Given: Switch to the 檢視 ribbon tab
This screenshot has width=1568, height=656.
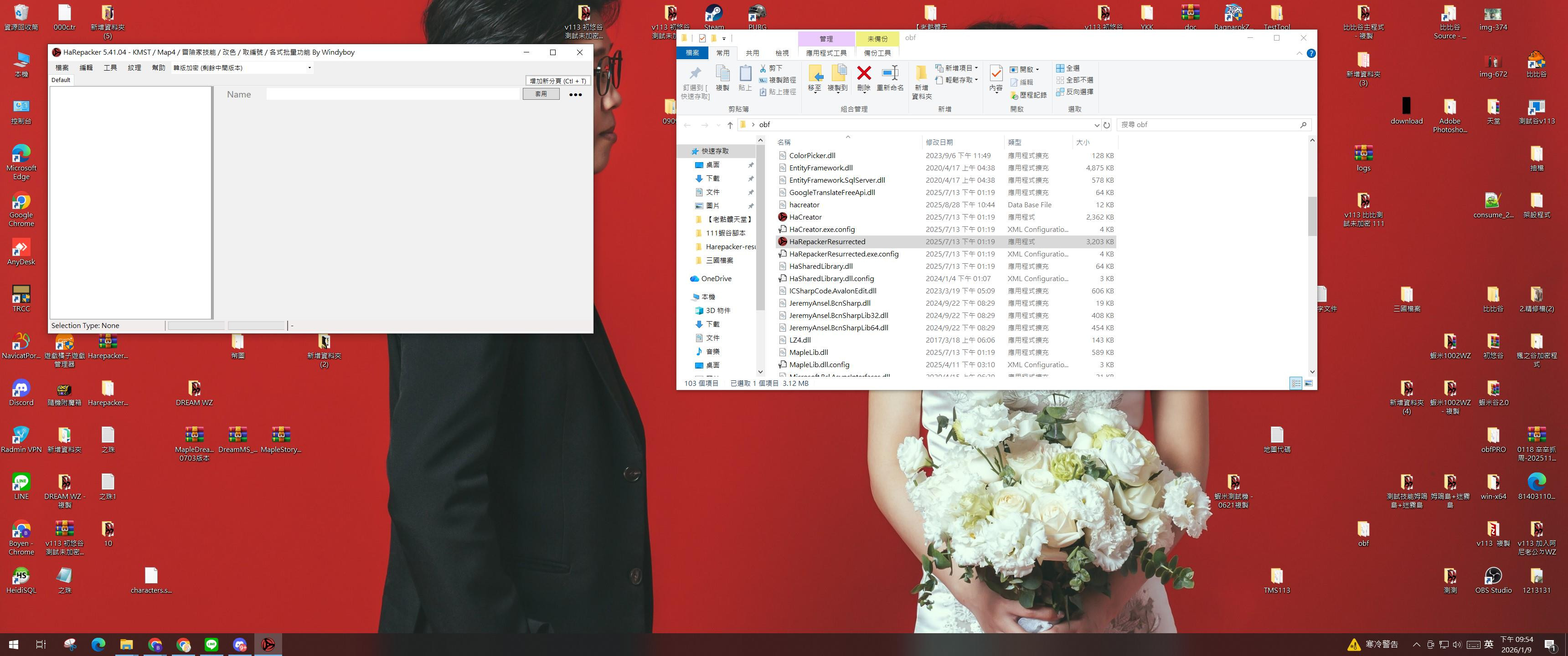Looking at the screenshot, I should (782, 53).
